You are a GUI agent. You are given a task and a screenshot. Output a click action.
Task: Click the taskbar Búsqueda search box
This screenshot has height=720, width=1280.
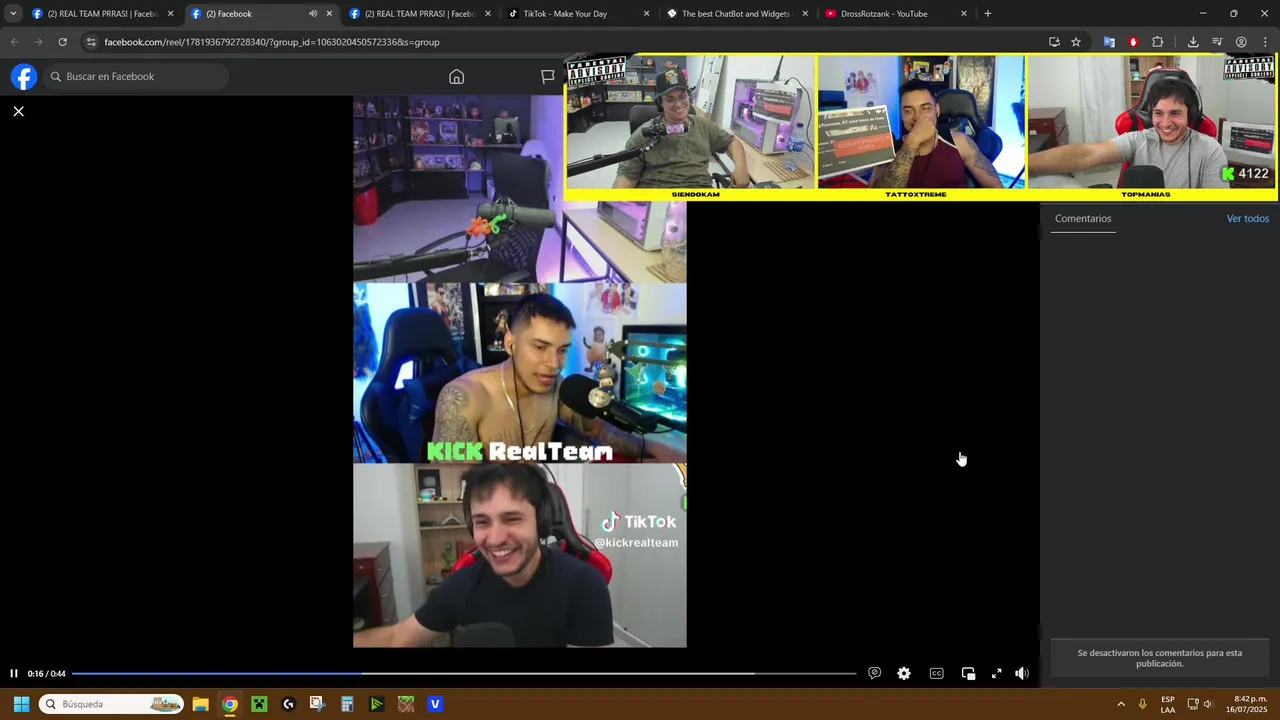click(111, 704)
